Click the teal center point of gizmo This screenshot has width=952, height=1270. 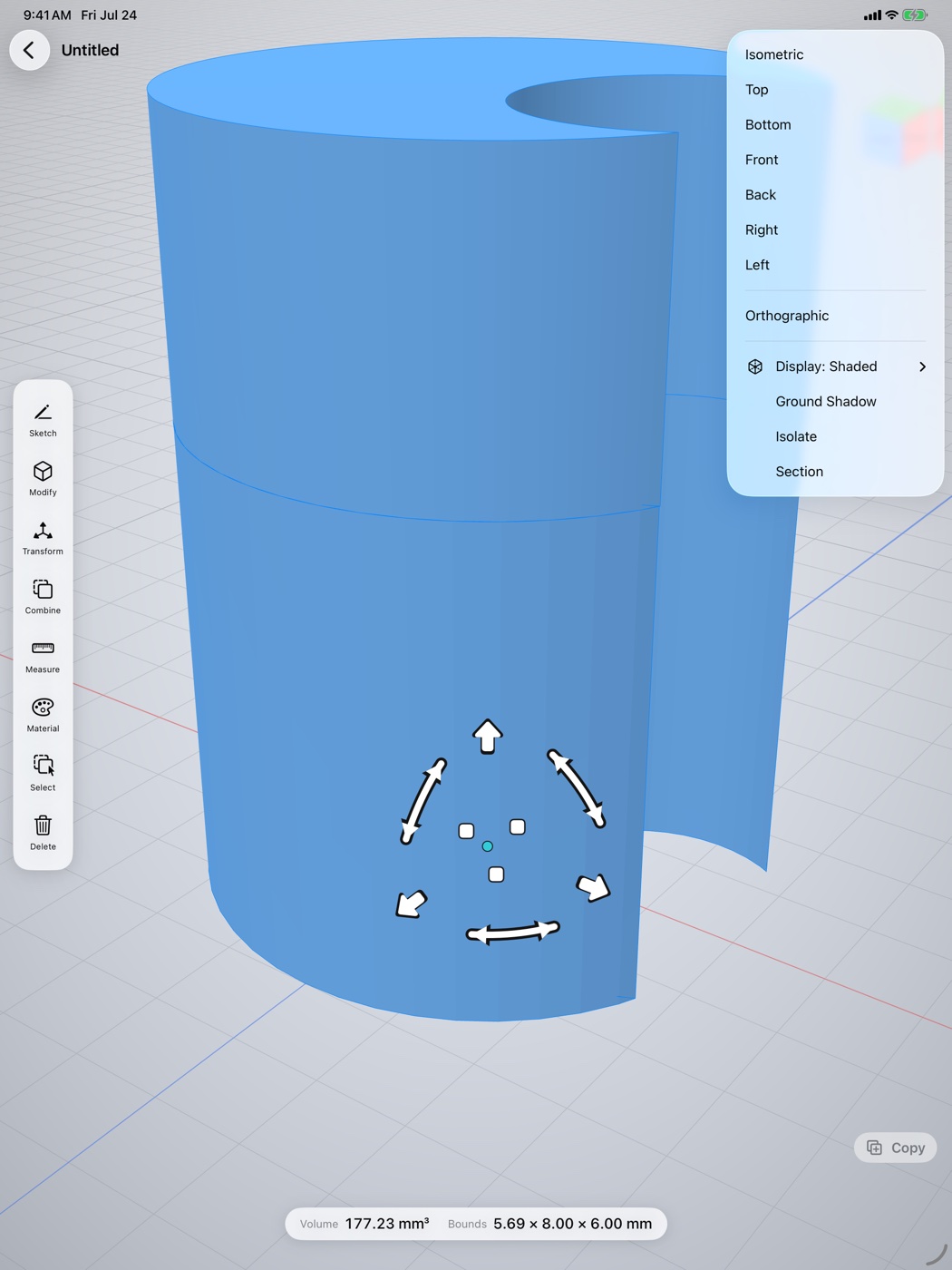(488, 846)
